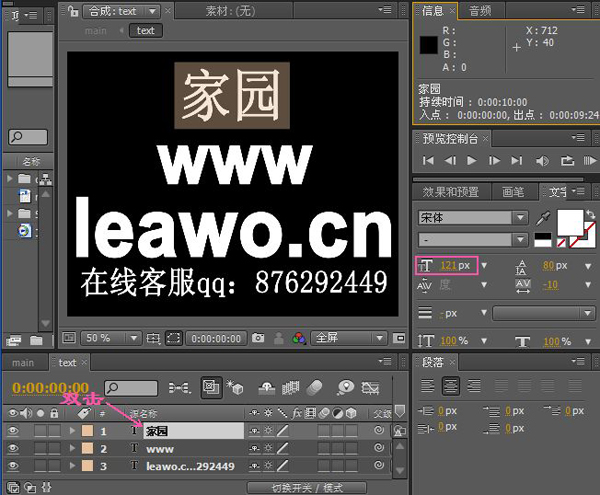
Task: Expand layer 1 家园 properties
Action: coord(72,431)
